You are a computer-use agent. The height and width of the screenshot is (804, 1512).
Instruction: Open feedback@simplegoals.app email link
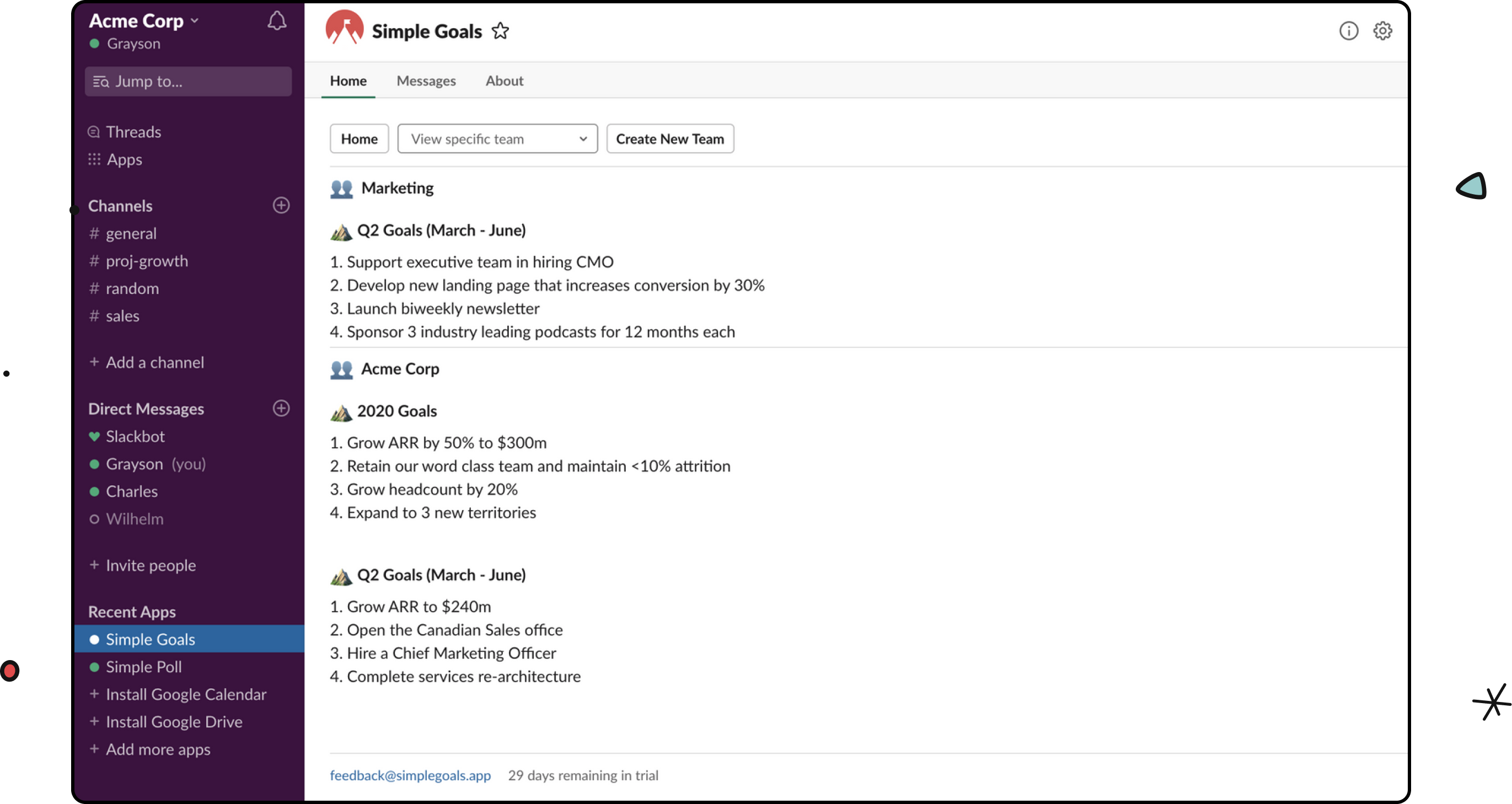(410, 775)
